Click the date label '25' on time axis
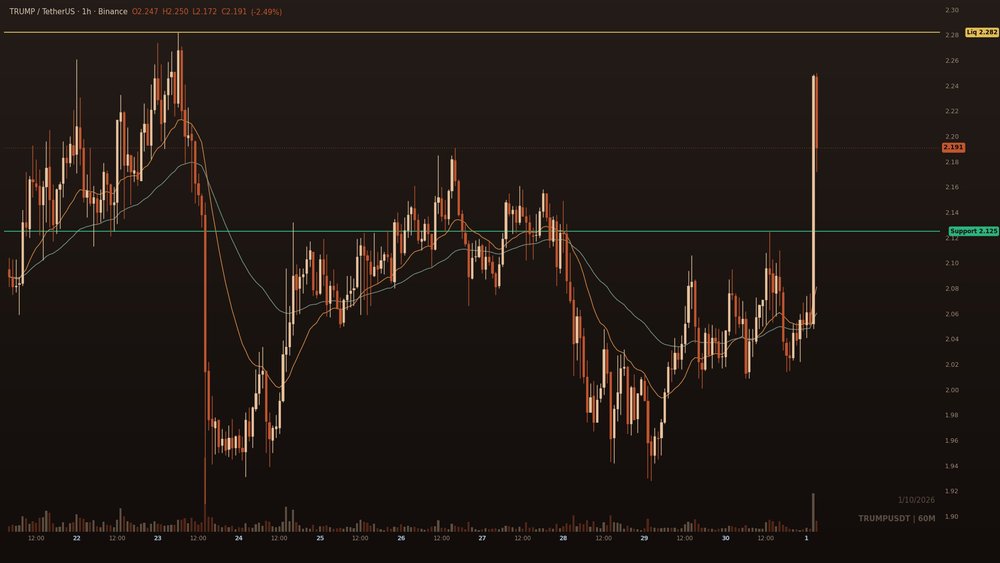This screenshot has height=563, width=1000. coord(320,538)
